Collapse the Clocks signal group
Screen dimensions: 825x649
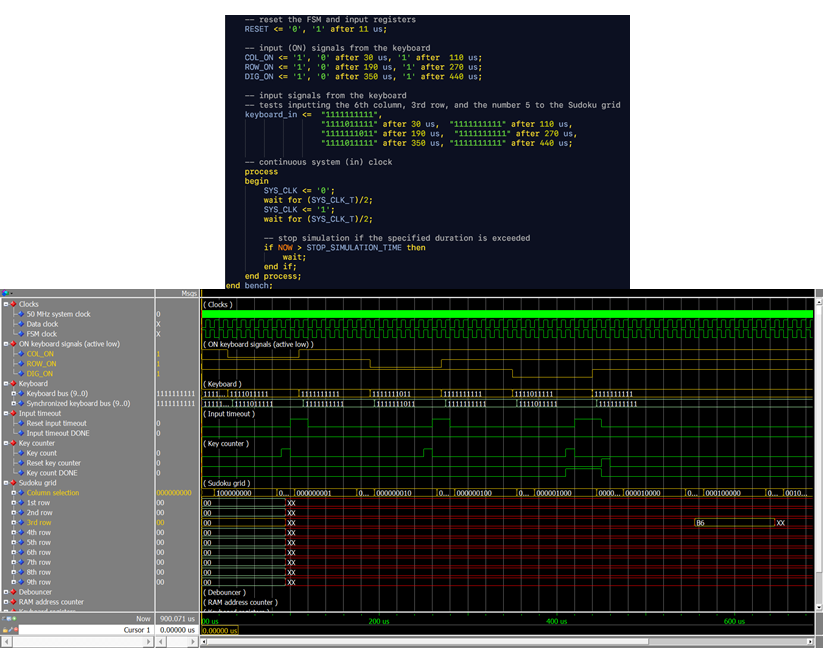6,304
